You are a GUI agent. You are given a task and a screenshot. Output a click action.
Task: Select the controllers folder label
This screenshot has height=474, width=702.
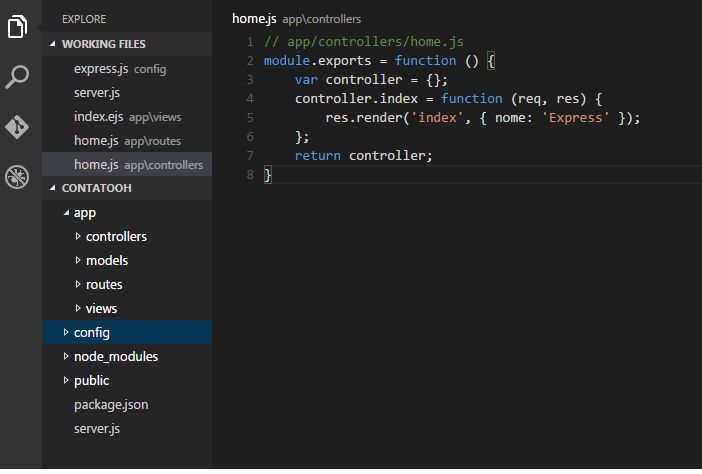[x=116, y=236]
